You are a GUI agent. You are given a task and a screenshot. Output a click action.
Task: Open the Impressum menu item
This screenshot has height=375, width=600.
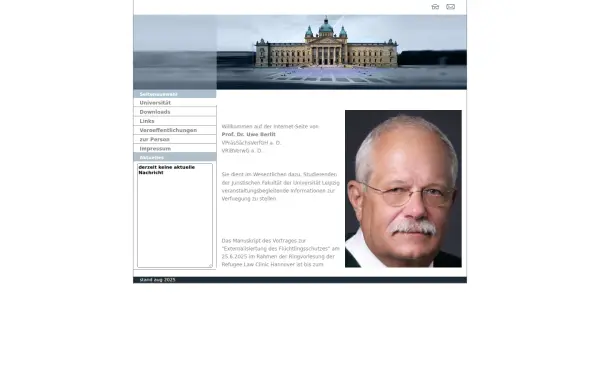(174, 149)
